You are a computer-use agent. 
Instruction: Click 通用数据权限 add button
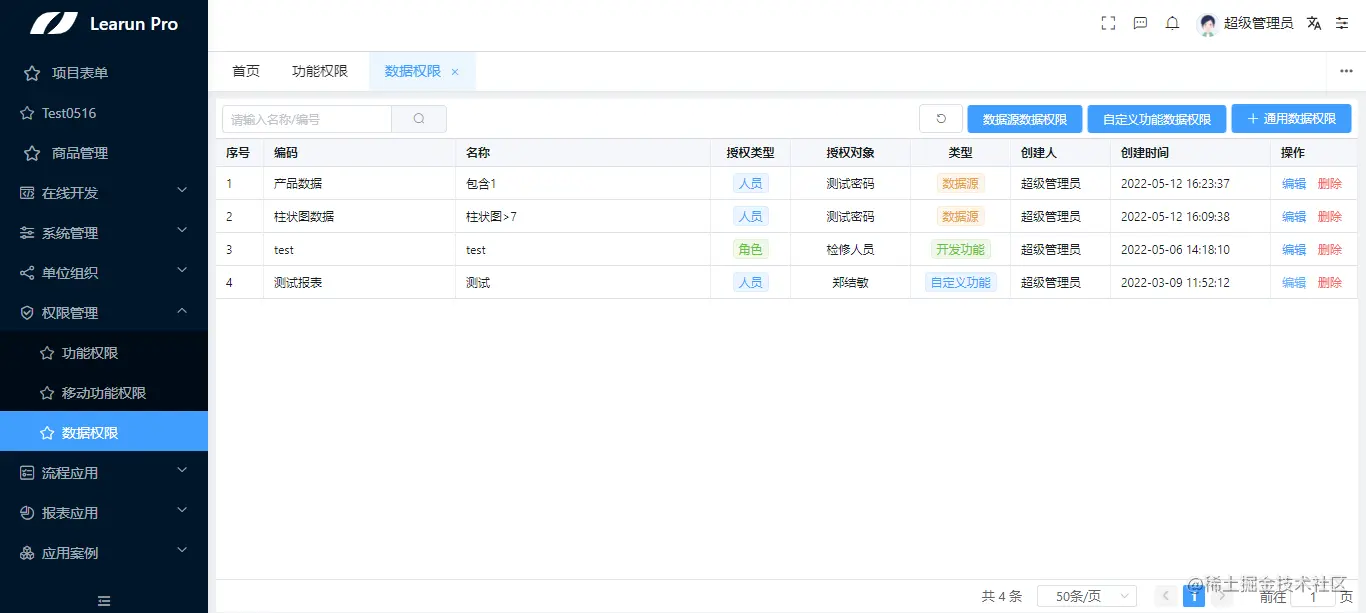(1291, 118)
